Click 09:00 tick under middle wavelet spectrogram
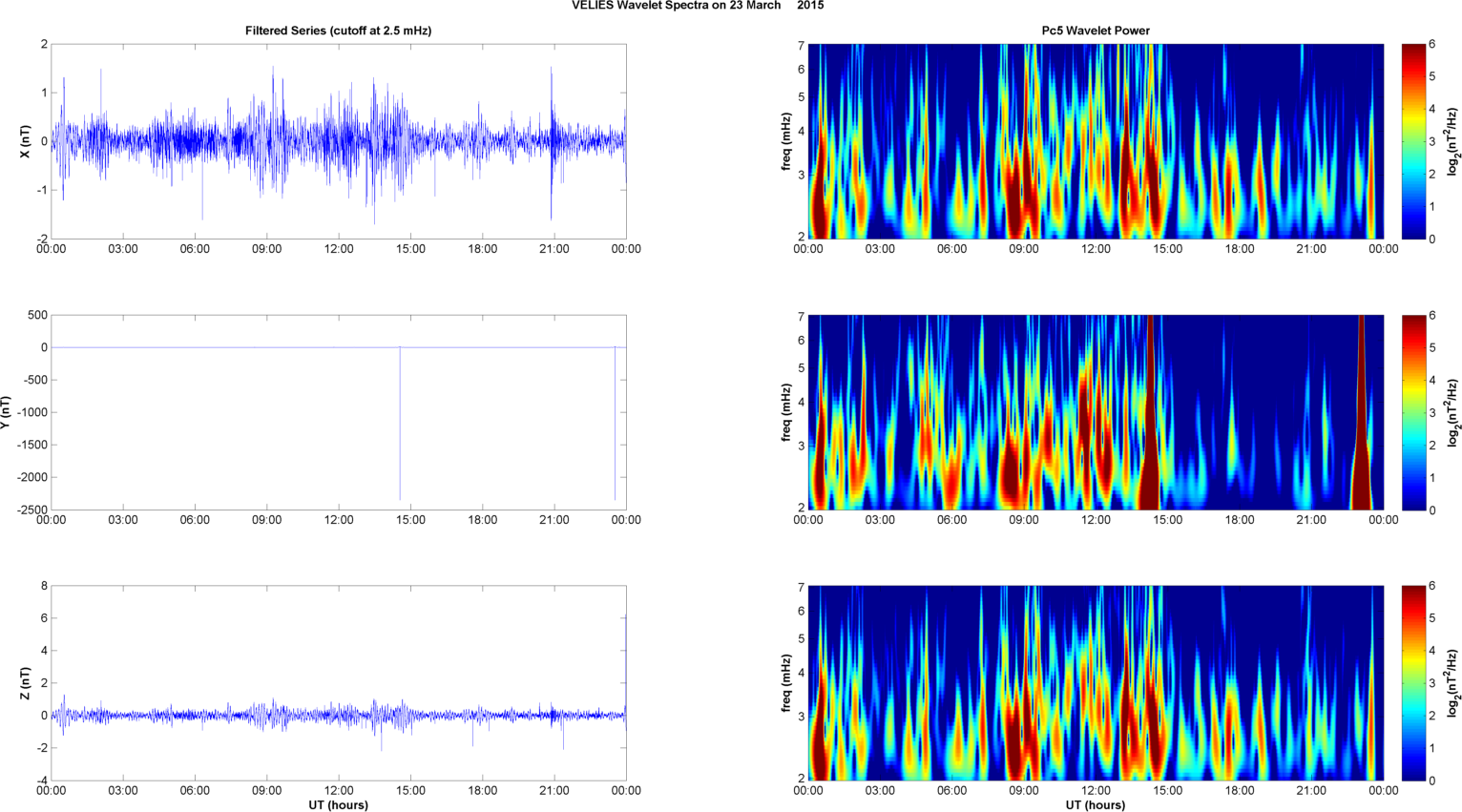 (1024, 520)
